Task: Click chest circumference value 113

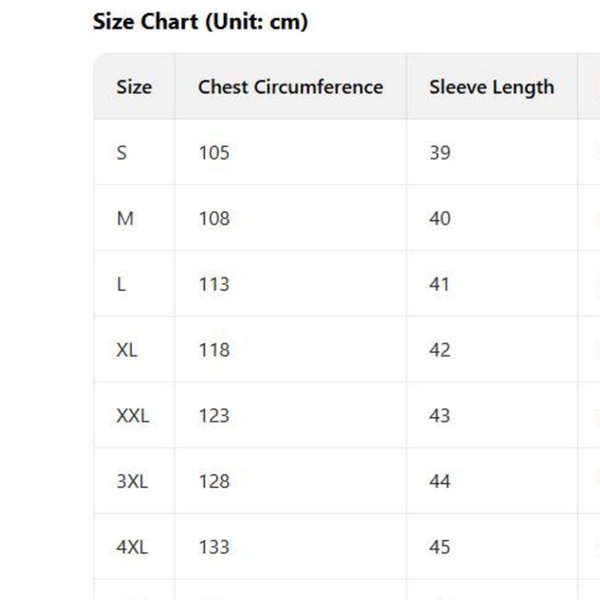Action: point(214,284)
